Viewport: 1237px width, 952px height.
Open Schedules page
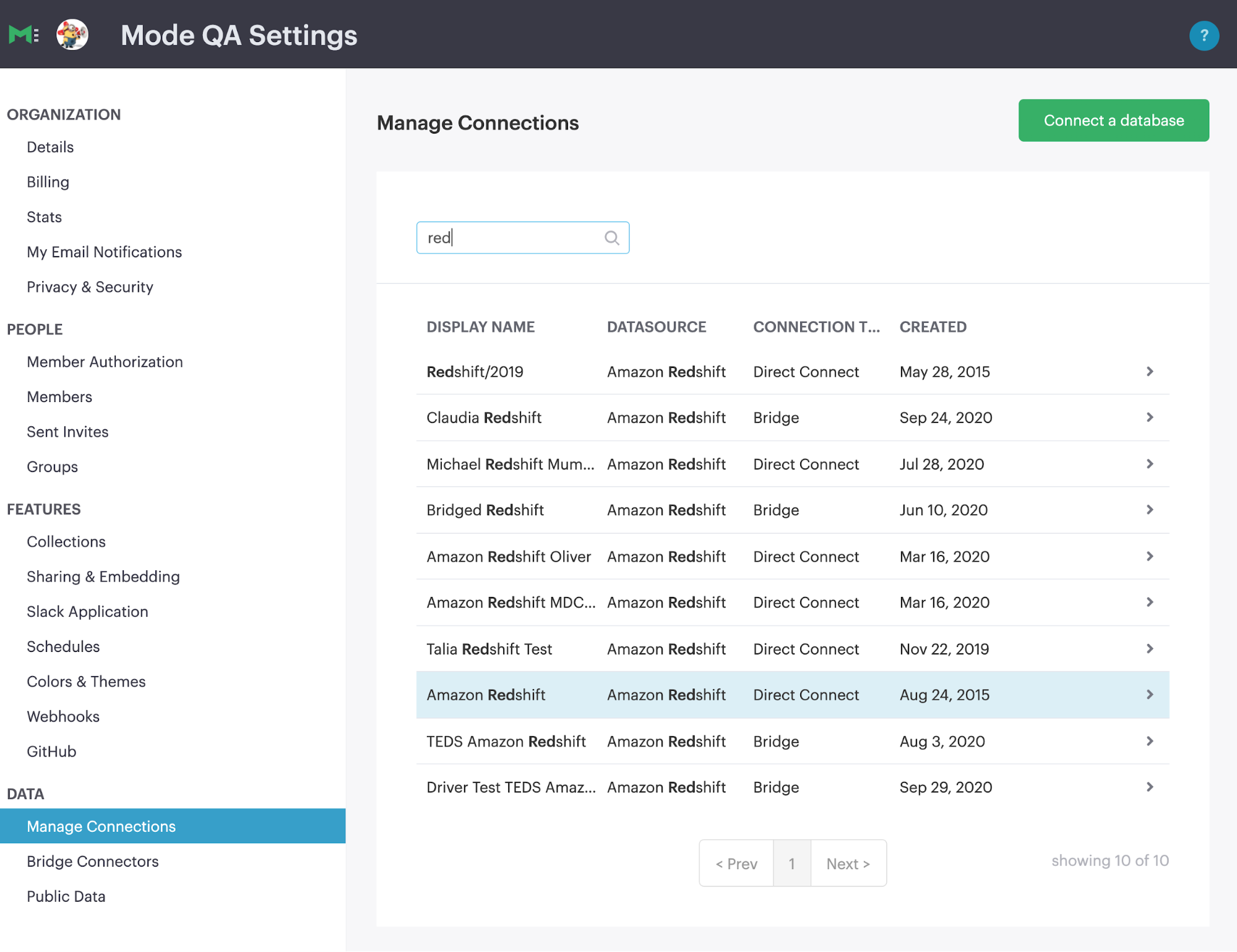click(63, 646)
